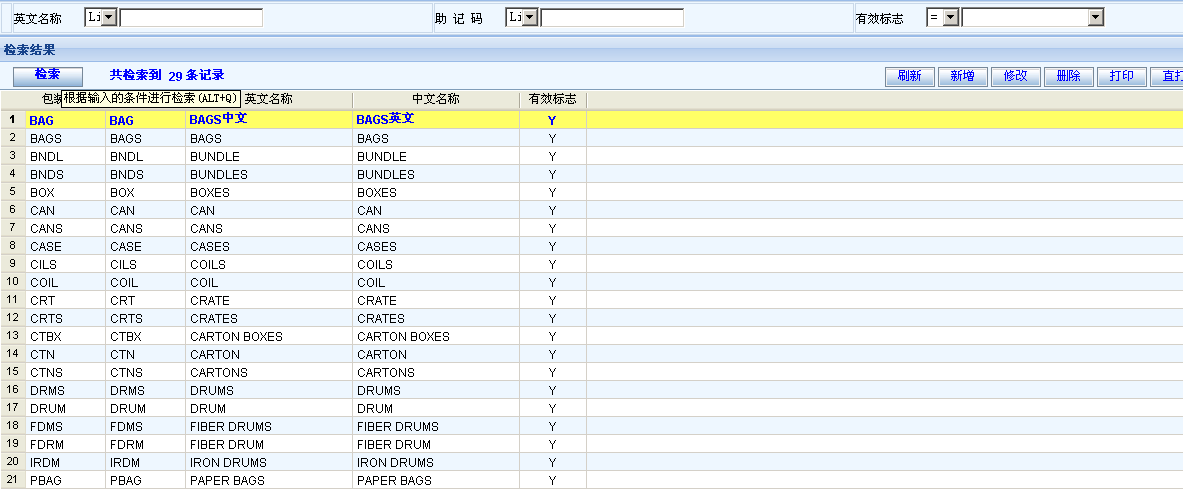Open the 助记码 operator dropdown
1183x489 pixels.
(x=530, y=18)
